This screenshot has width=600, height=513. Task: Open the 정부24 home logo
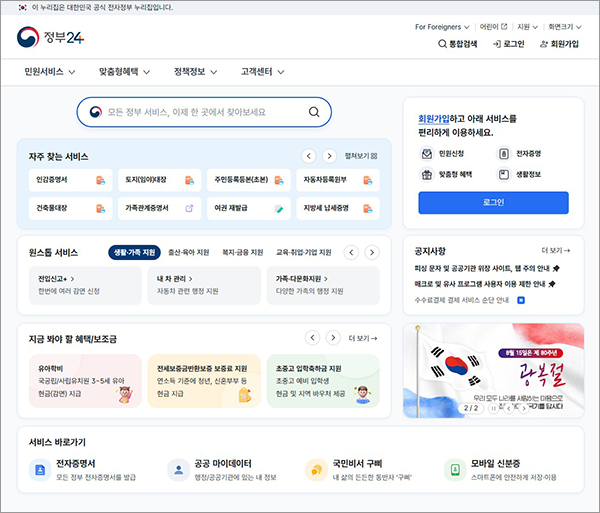pyautogui.click(x=50, y=37)
